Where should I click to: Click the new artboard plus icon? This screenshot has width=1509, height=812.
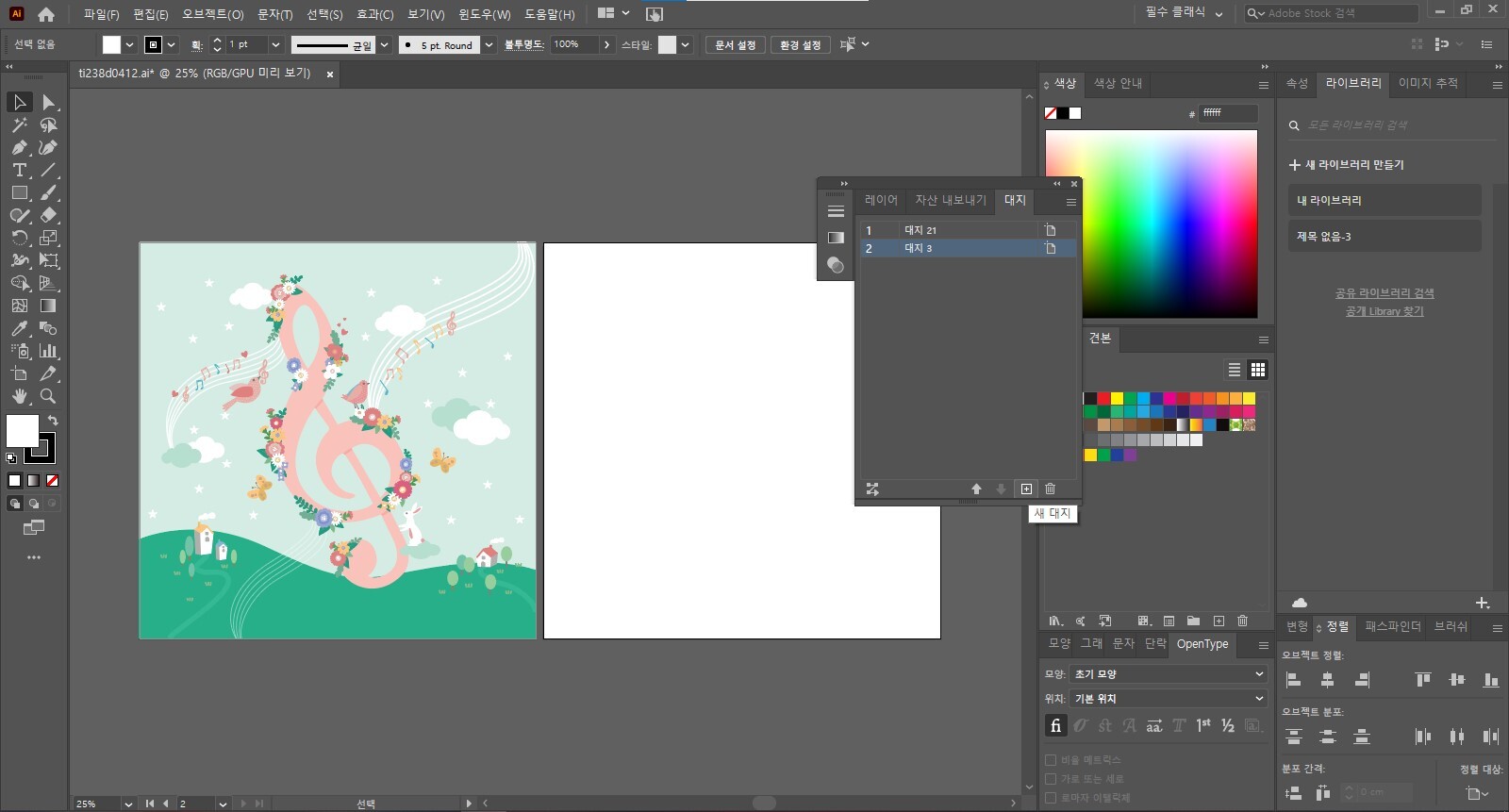1026,489
